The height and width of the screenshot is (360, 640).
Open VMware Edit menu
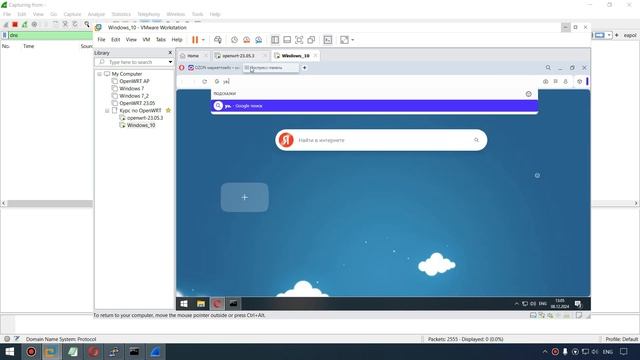point(116,40)
